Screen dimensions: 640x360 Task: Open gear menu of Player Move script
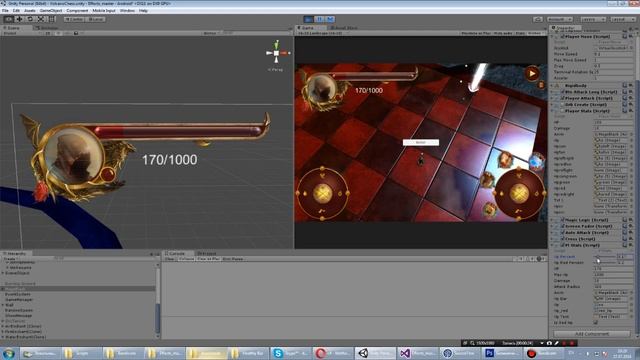[x=631, y=36]
